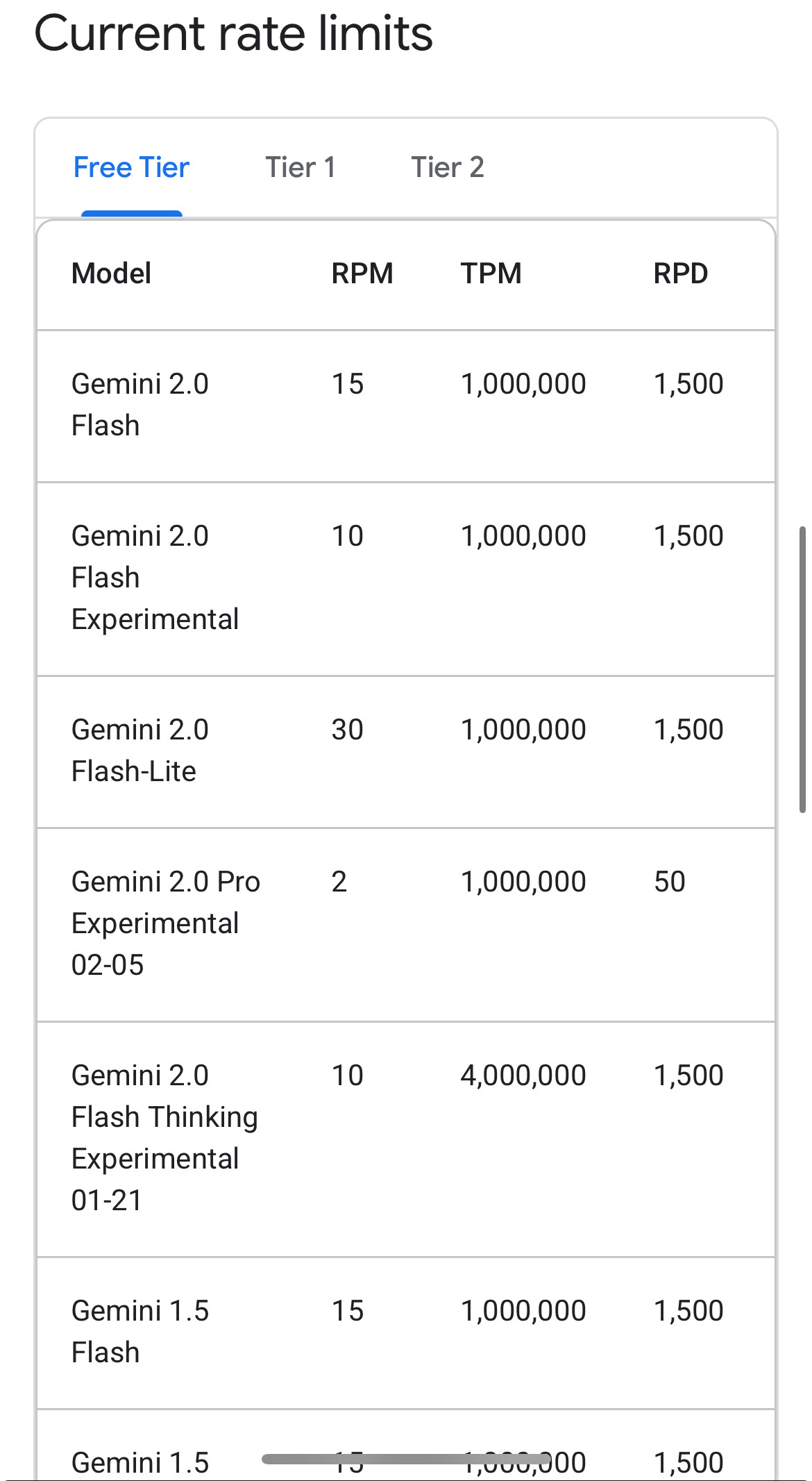The image size is (812, 1481).
Task: Click the TPM column header
Action: [x=491, y=274]
